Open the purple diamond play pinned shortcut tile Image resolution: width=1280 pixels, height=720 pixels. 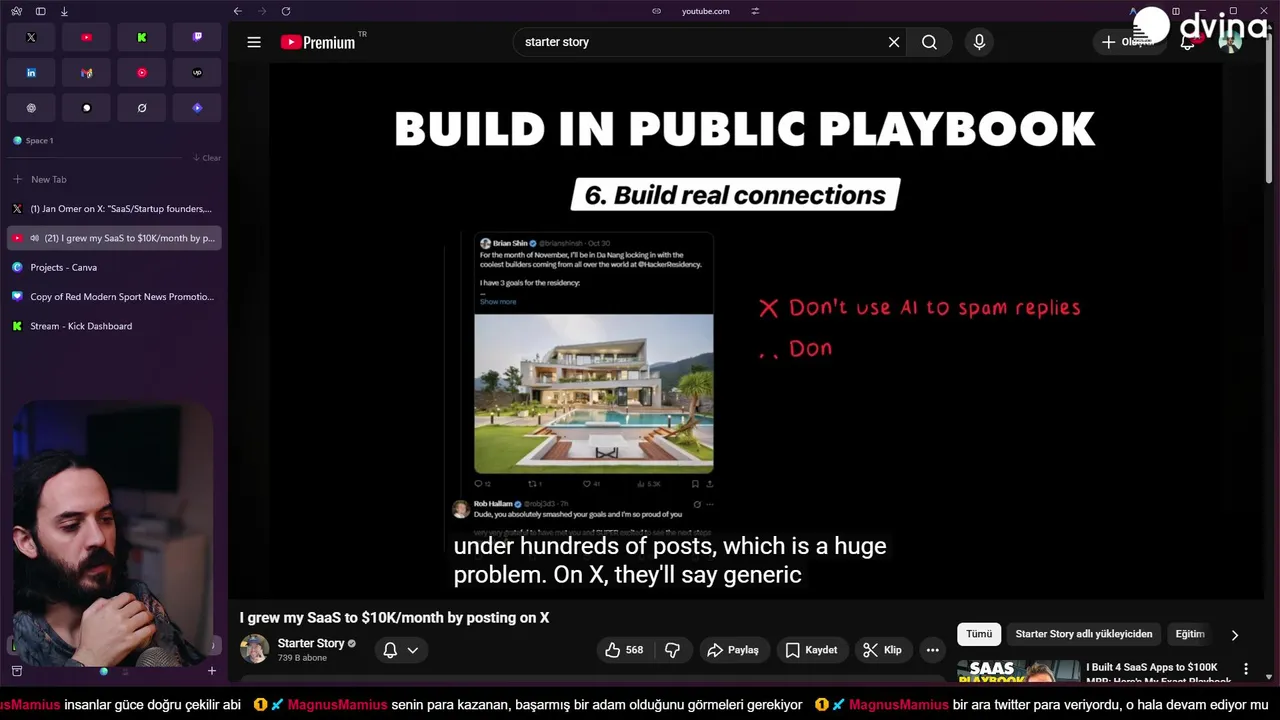click(197, 108)
